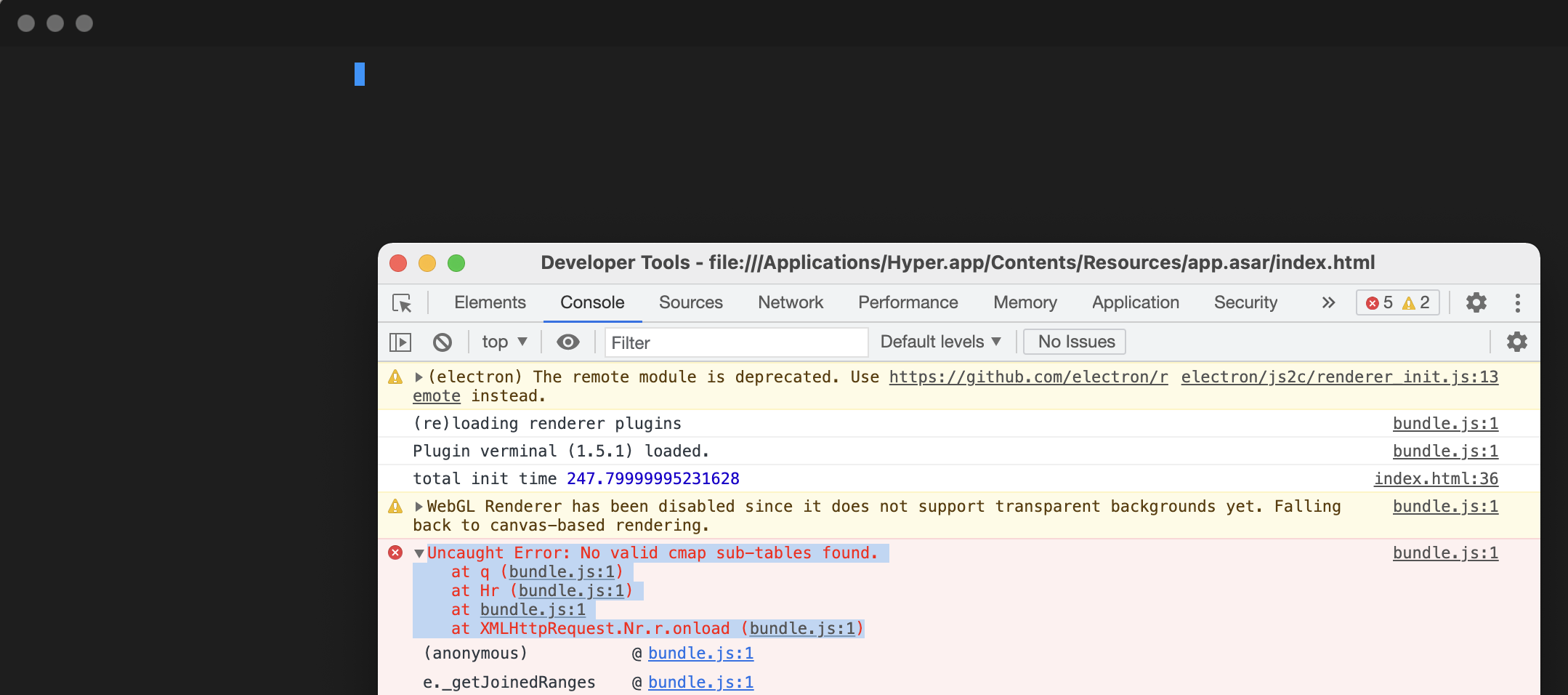Image resolution: width=1568 pixels, height=695 pixels.
Task: Select the inspect element cursor tool
Action: [403, 303]
